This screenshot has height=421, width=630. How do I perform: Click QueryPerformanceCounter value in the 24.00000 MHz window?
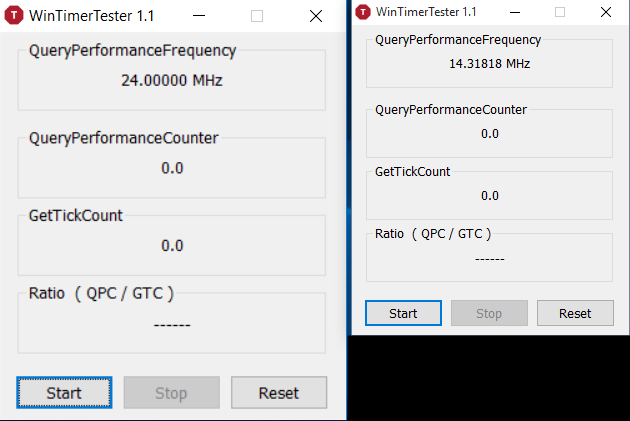coord(172,167)
